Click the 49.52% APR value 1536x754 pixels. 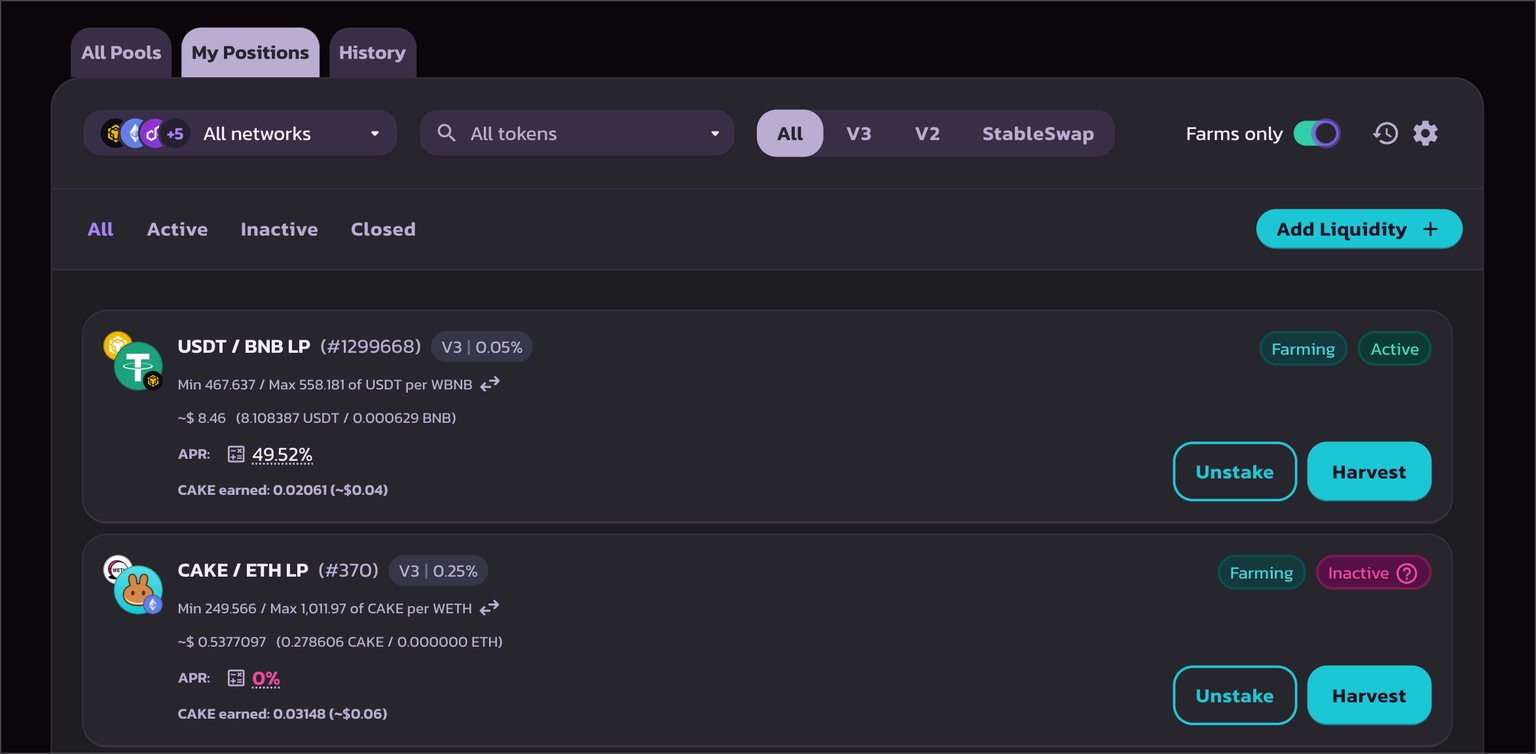click(282, 455)
